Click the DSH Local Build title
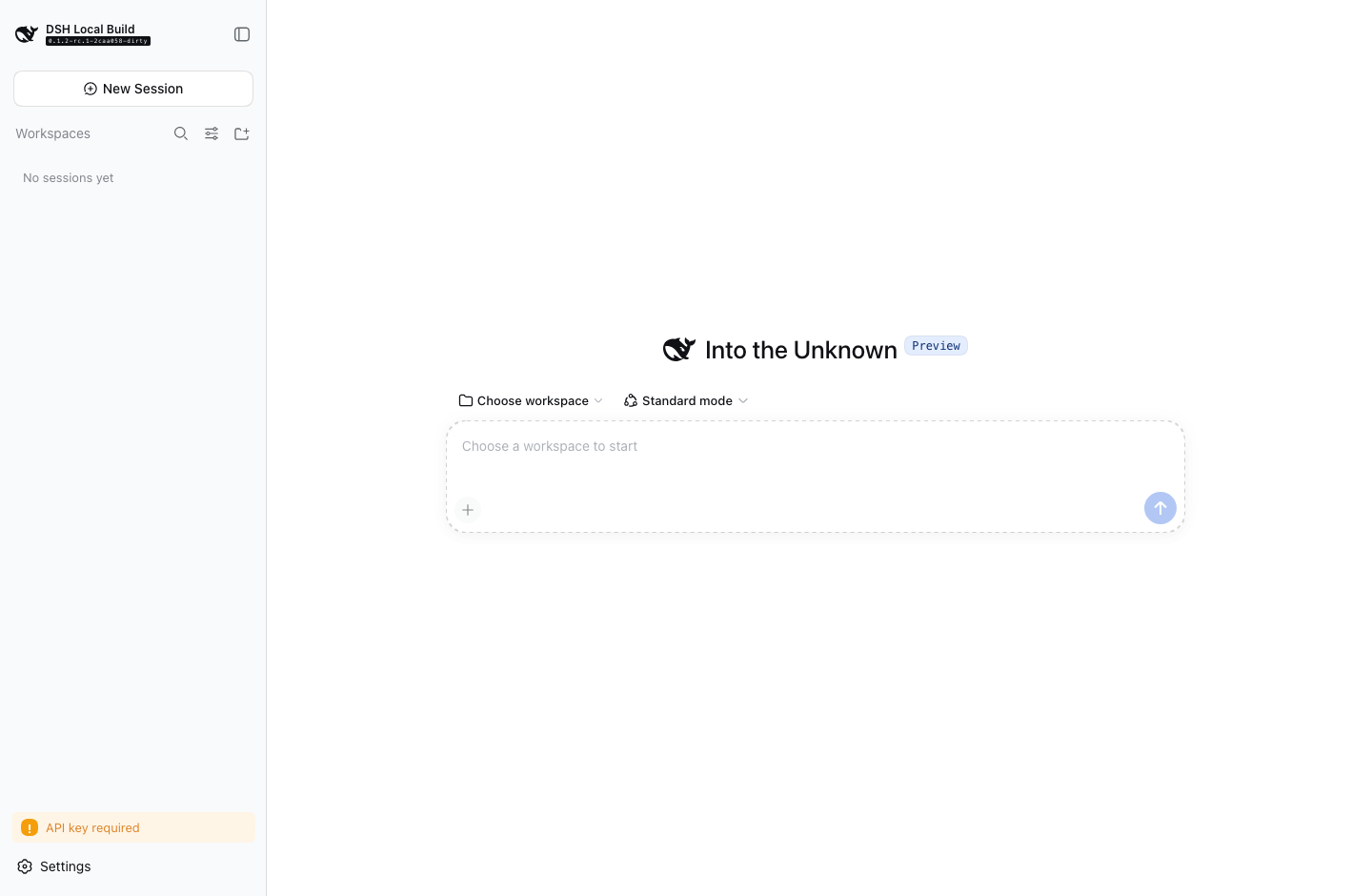 pos(91,30)
